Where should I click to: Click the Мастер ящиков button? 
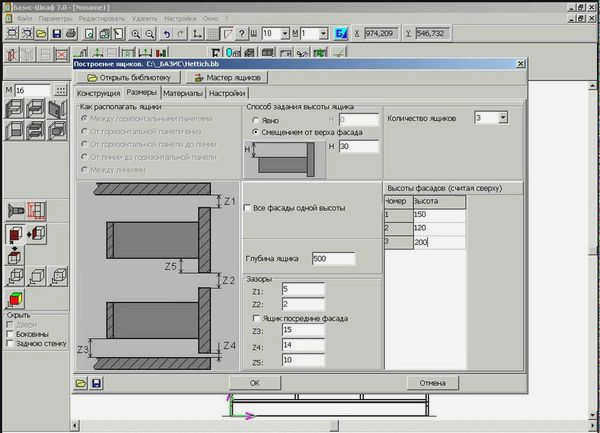click(227, 78)
